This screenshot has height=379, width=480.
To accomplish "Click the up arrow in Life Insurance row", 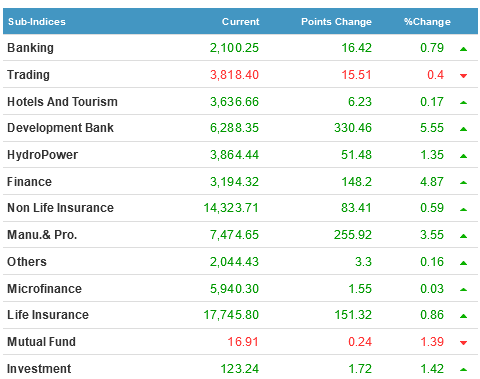I will [463, 316].
